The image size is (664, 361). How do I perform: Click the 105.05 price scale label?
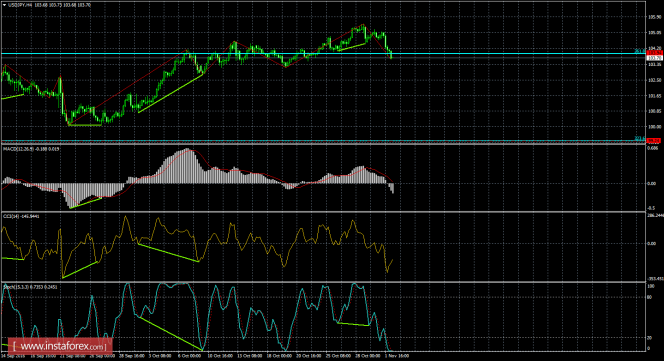click(655, 33)
